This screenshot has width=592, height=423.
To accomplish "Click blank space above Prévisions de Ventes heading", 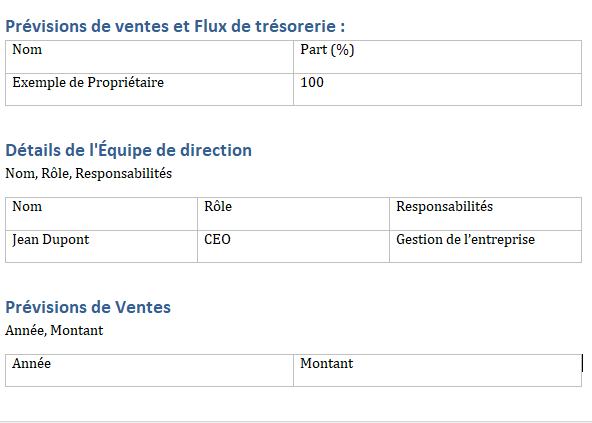I will tap(293, 279).
